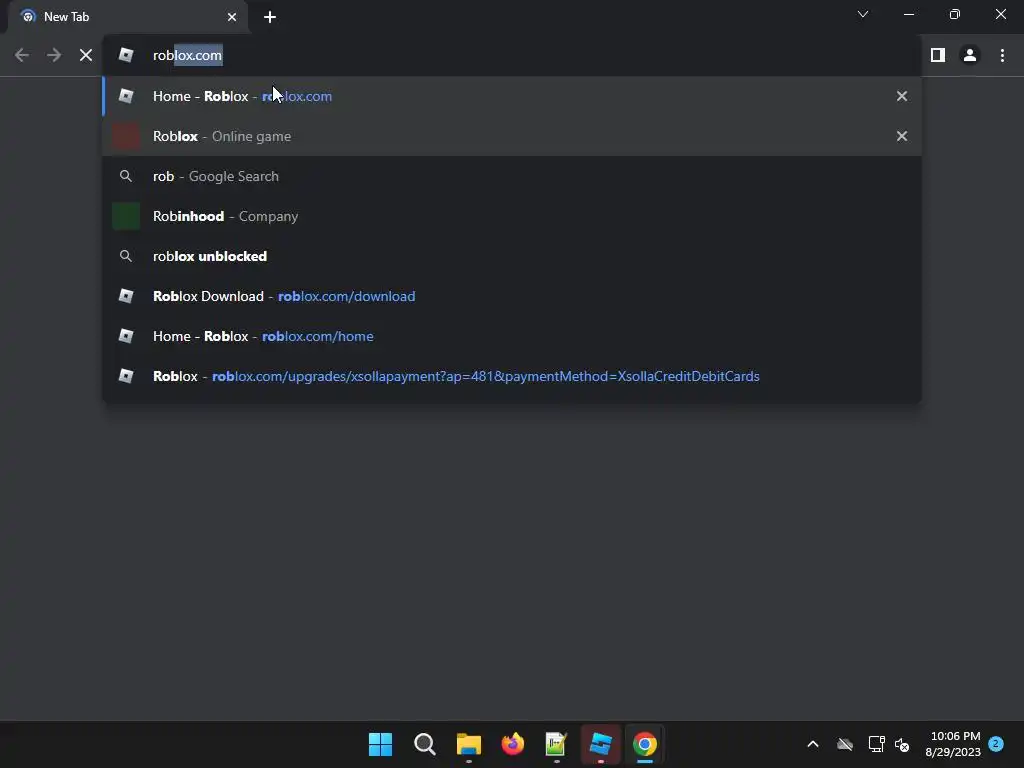Open Notepad++ from the taskbar
The height and width of the screenshot is (768, 1024).
[556, 744]
